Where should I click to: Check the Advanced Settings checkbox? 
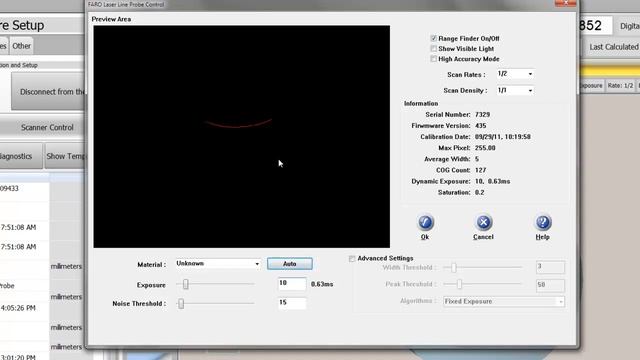pyautogui.click(x=352, y=258)
